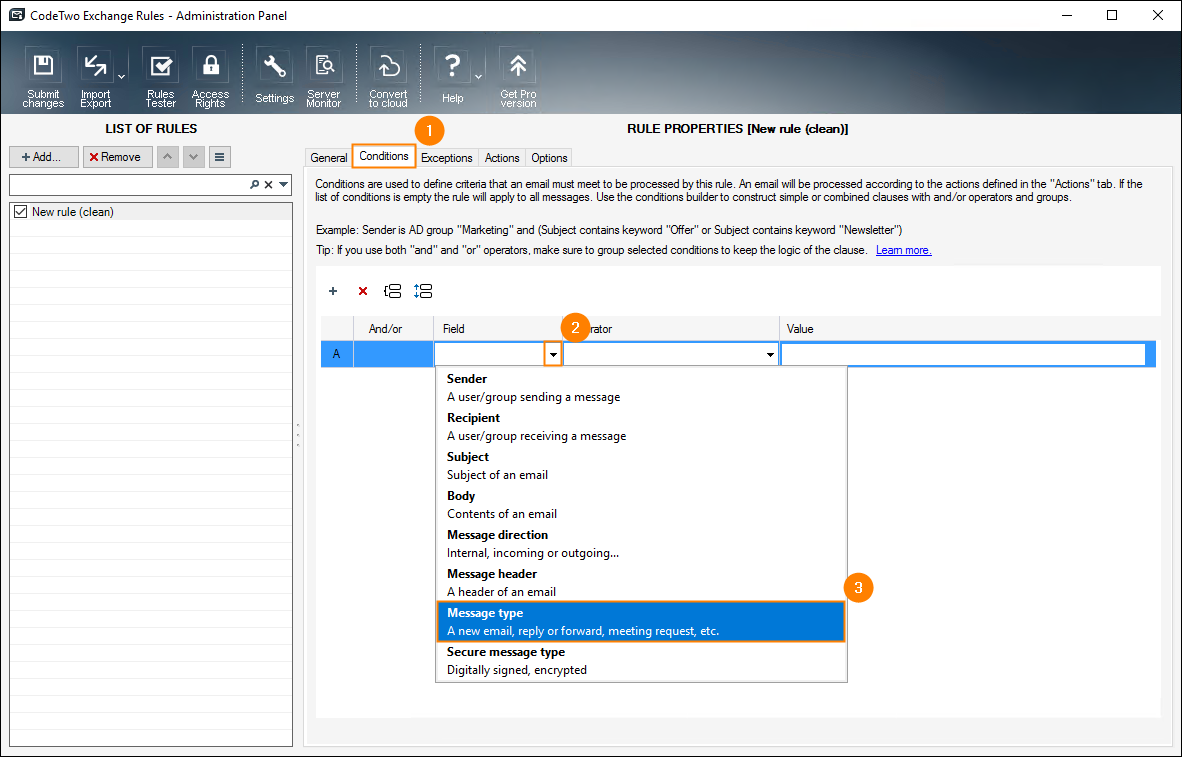Viewport: 1182px width, 757px height.
Task: Toggle the New rule (clean) checkbox
Action: [20, 212]
